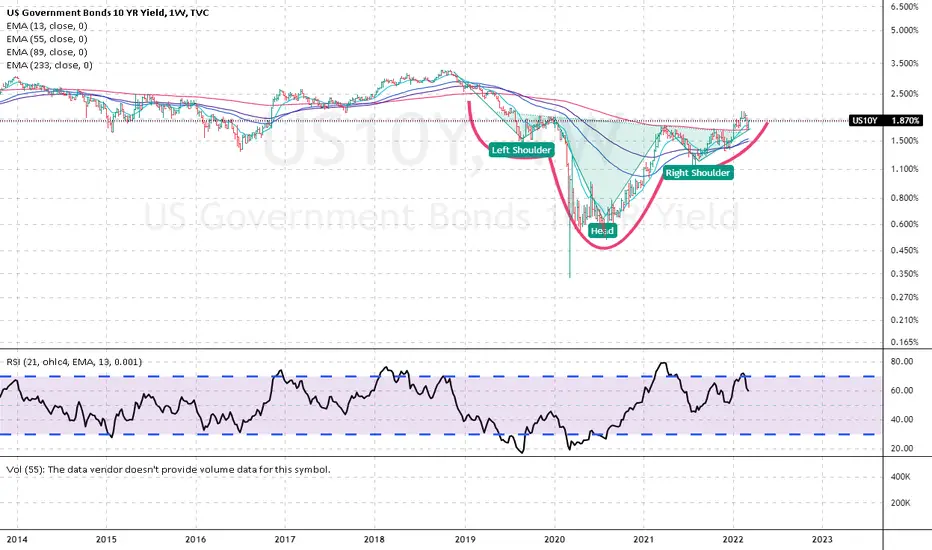Click the 20.00 RSI axis value

pos(904,448)
